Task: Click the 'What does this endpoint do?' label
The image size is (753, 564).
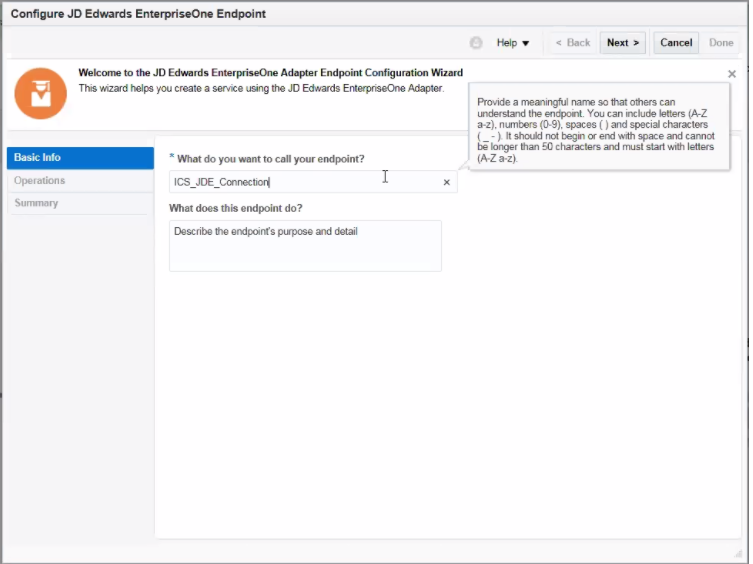Action: point(236,208)
